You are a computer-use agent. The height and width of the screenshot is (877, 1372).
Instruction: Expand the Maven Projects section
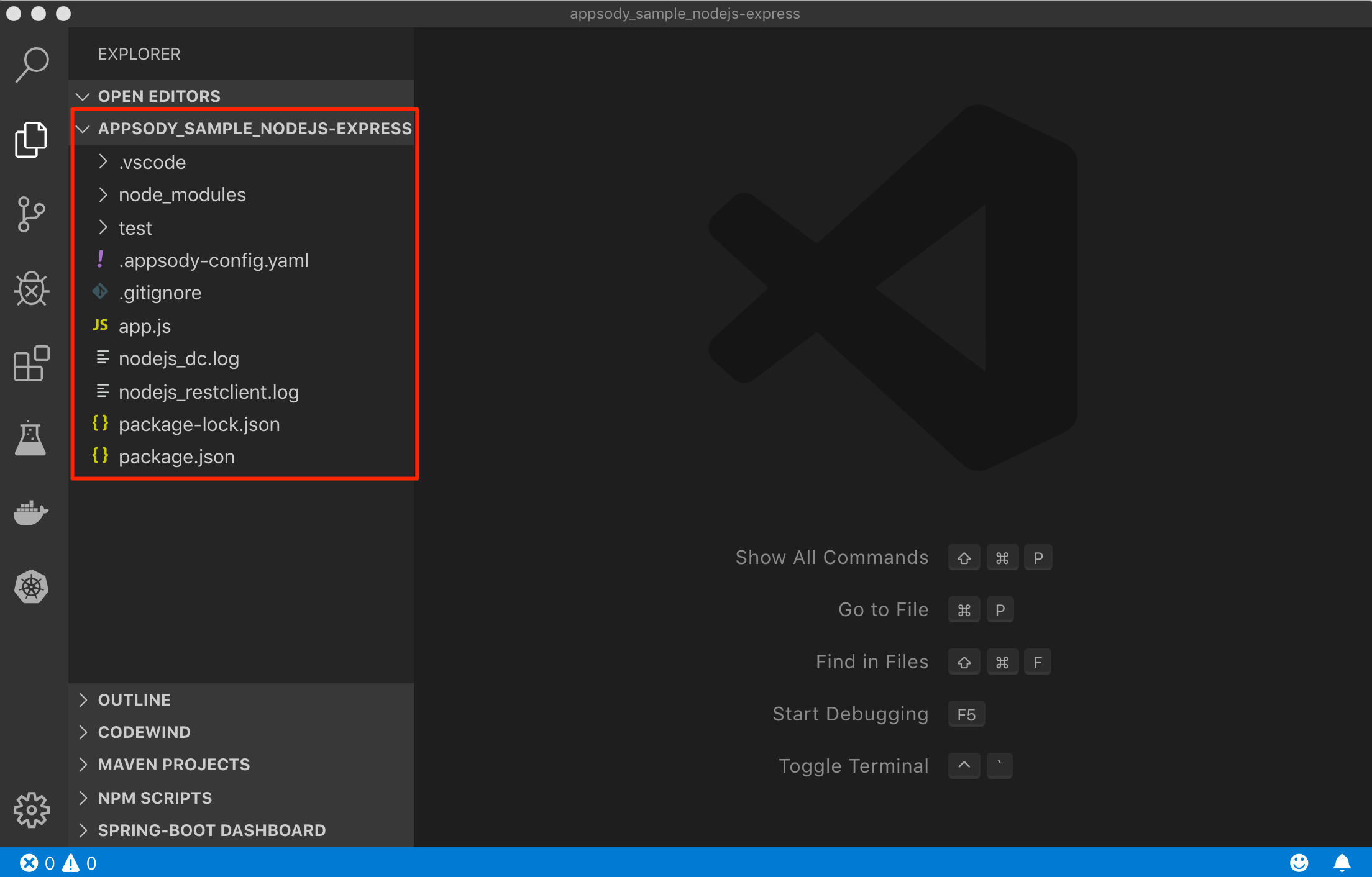[241, 764]
